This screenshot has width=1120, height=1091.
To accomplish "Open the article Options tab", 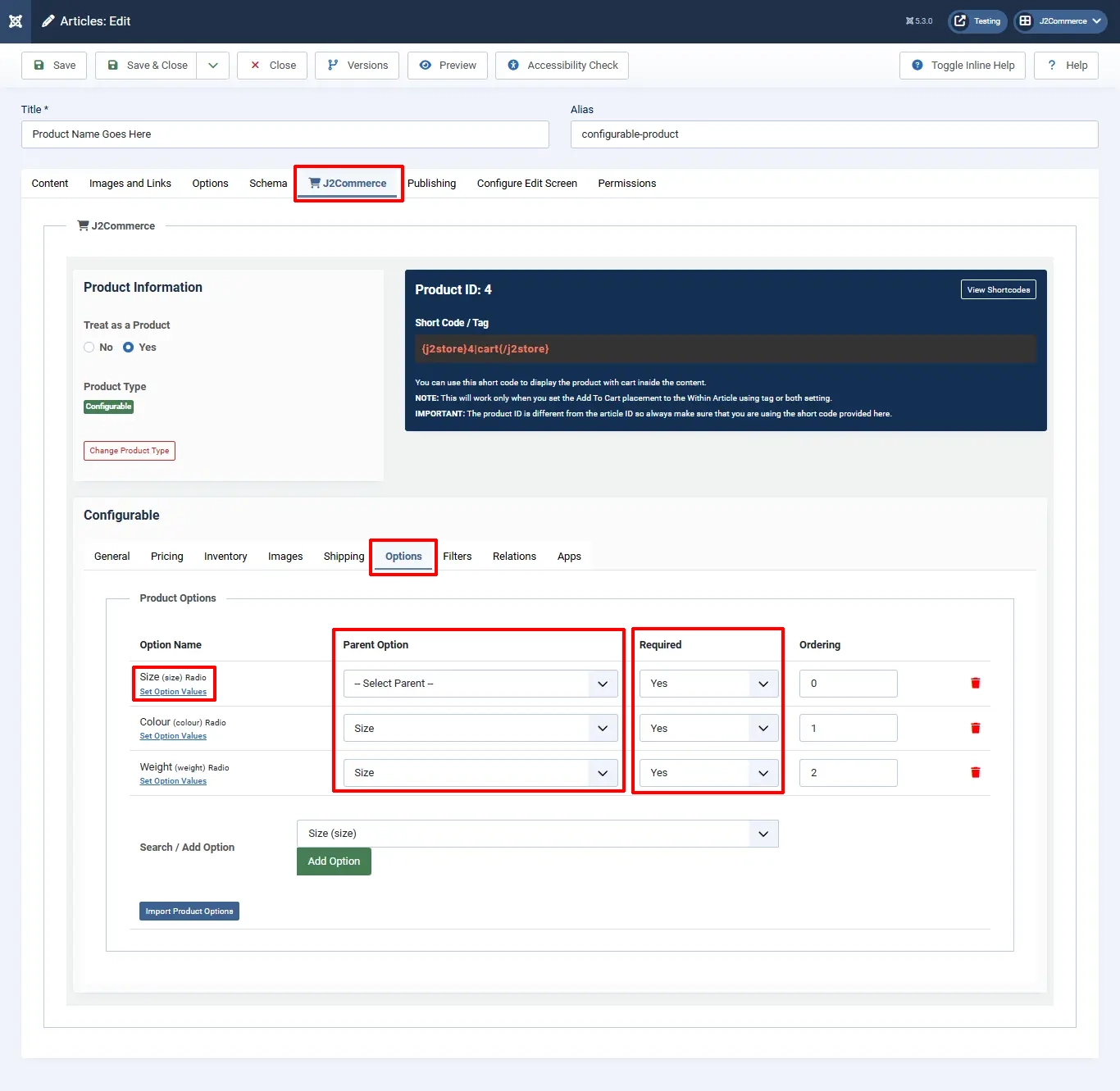I will [x=211, y=184].
